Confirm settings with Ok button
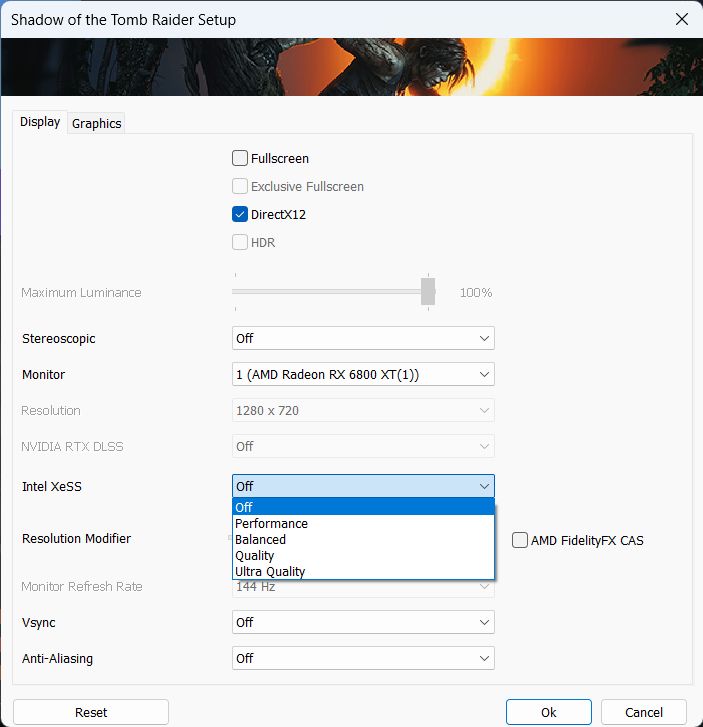Viewport: 703px width, 727px height. click(x=548, y=712)
